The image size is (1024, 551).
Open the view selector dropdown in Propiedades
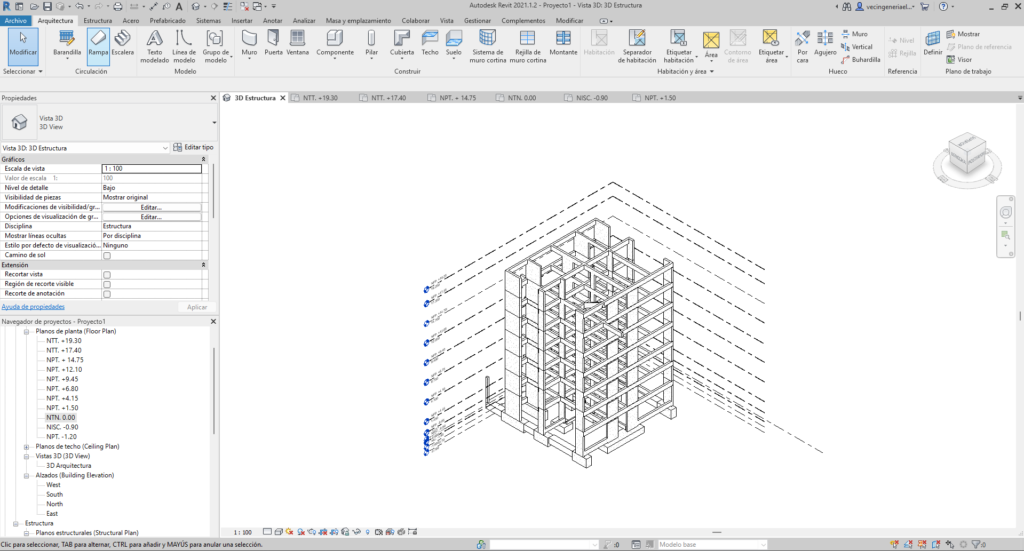pyautogui.click(x=165, y=148)
